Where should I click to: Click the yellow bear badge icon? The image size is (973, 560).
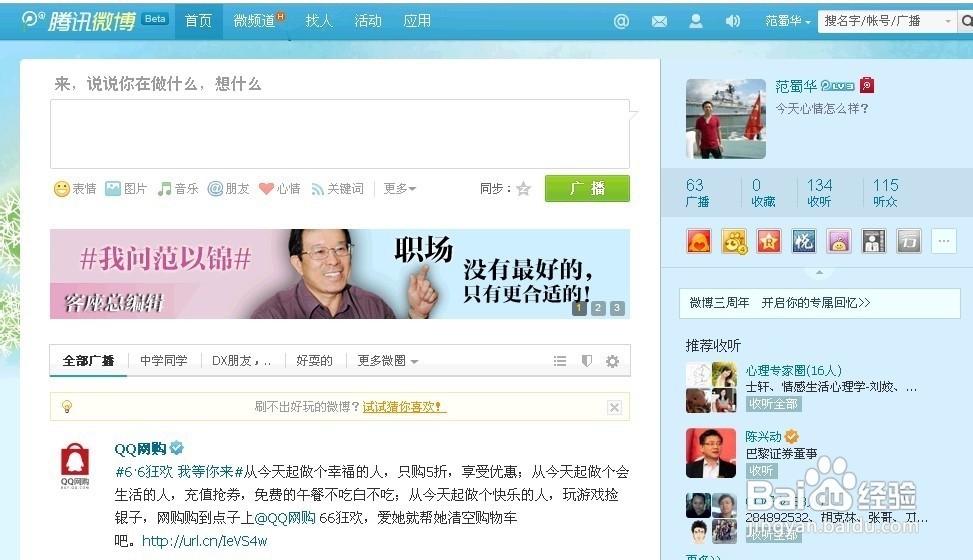click(734, 241)
